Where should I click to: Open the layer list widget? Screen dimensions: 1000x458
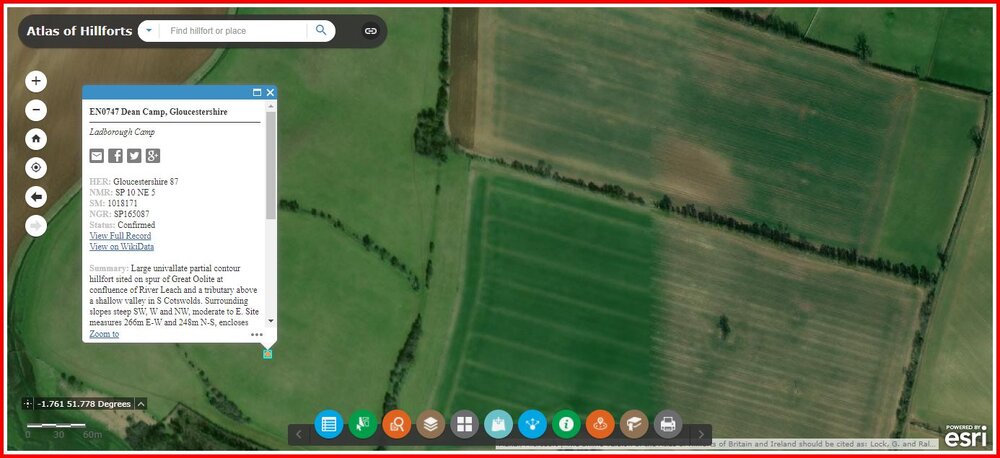[430, 424]
